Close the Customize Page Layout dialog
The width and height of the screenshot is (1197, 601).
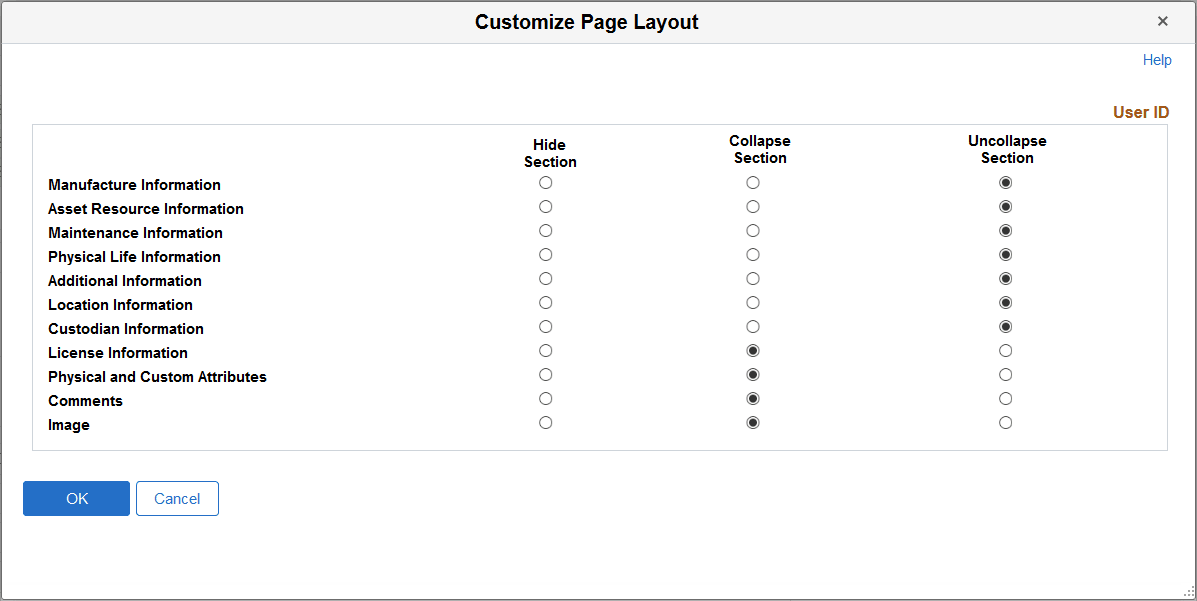[x=1163, y=20]
